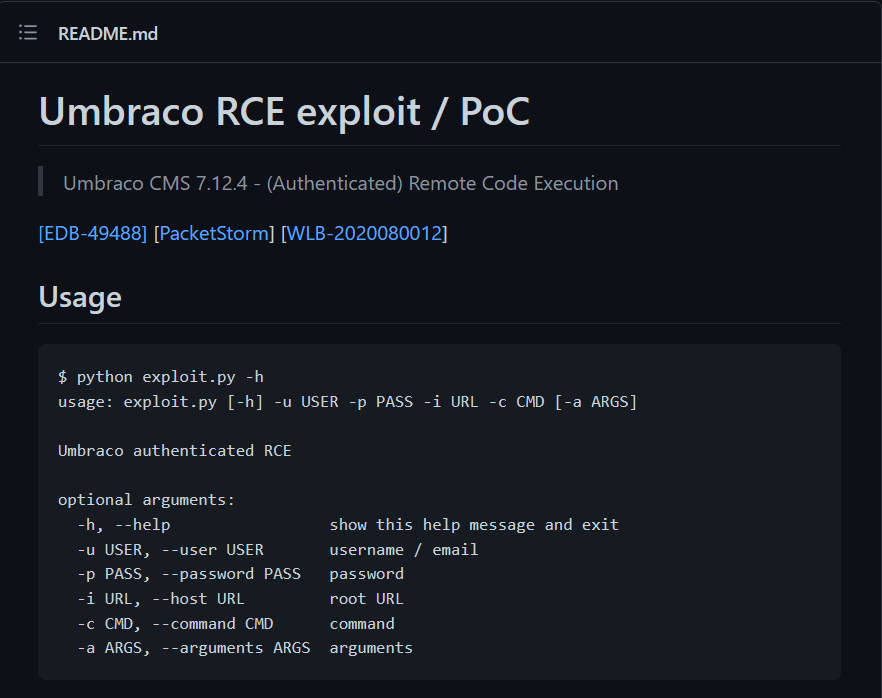Click the -c CMD, --command option
The height and width of the screenshot is (698, 882).
pyautogui.click(x=175, y=624)
